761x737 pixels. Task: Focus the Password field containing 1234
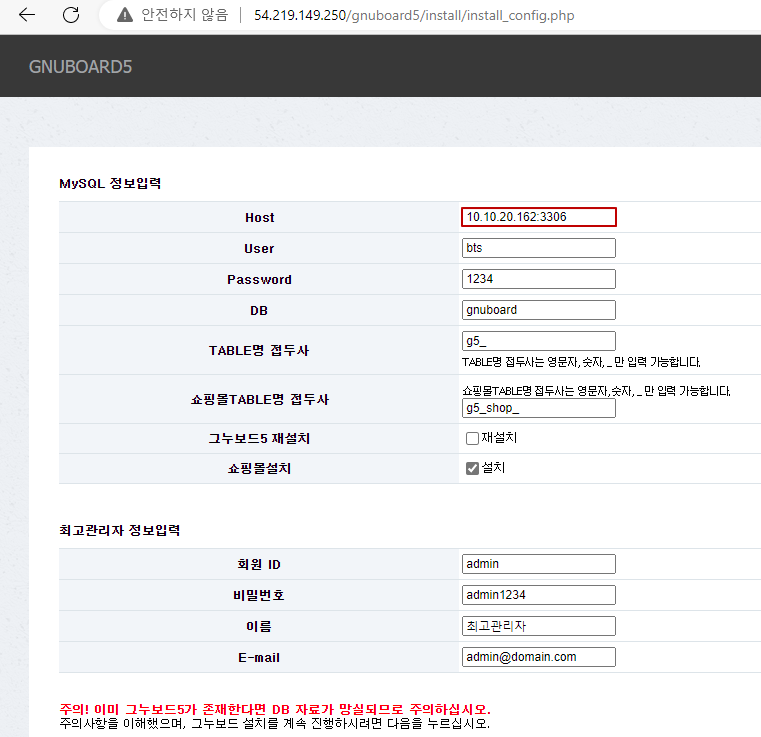pos(539,279)
